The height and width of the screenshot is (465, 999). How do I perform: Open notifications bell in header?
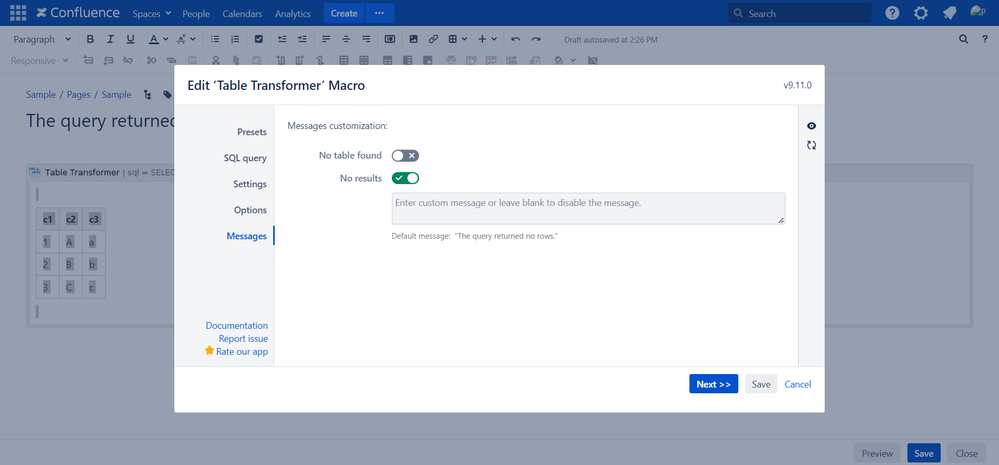949,13
